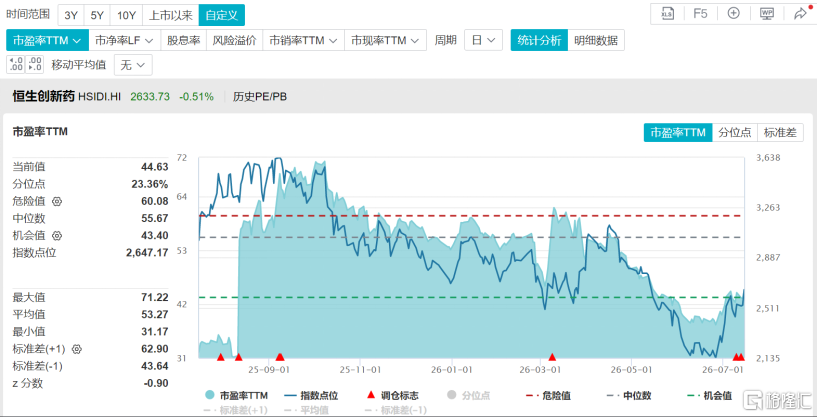Click the plus add icon
This screenshot has height=417, width=818.
733,14
